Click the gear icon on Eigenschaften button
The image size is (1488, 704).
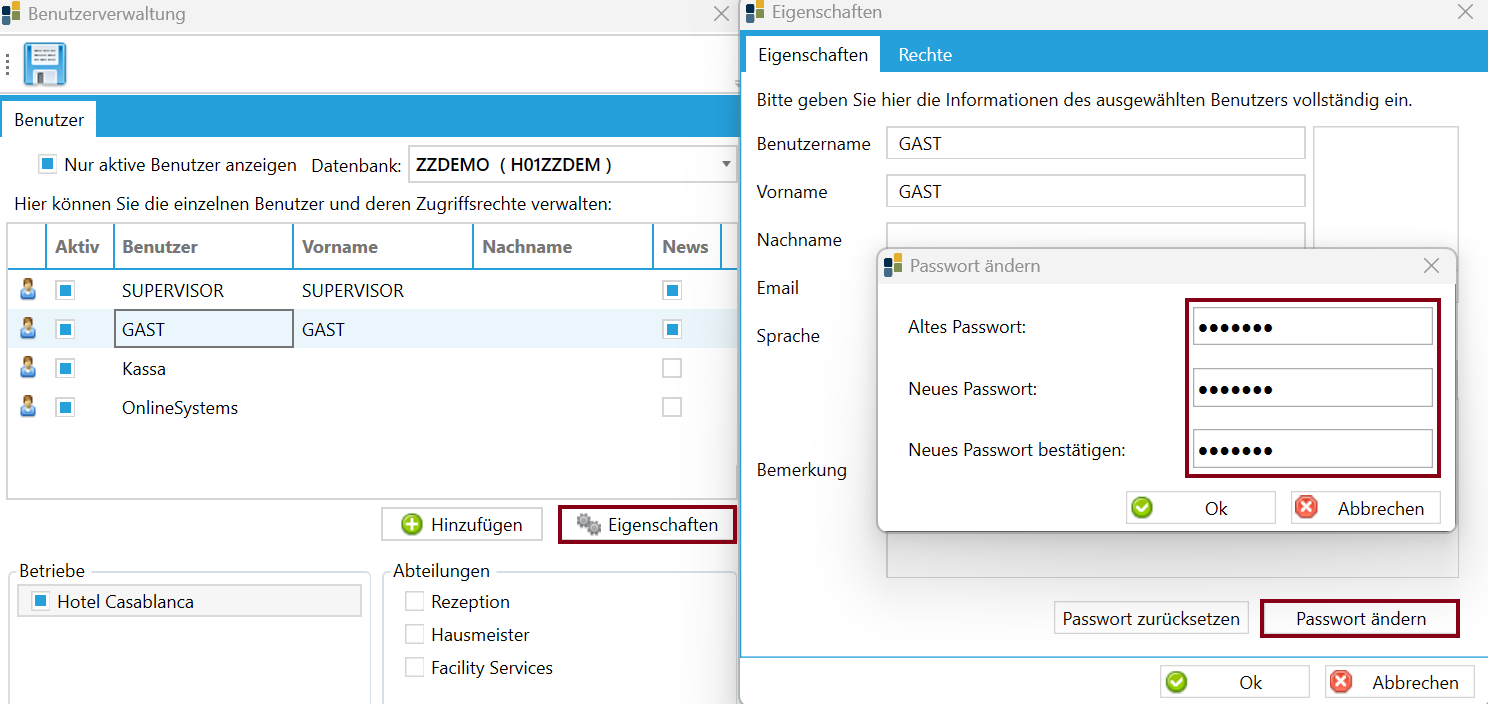(x=589, y=525)
